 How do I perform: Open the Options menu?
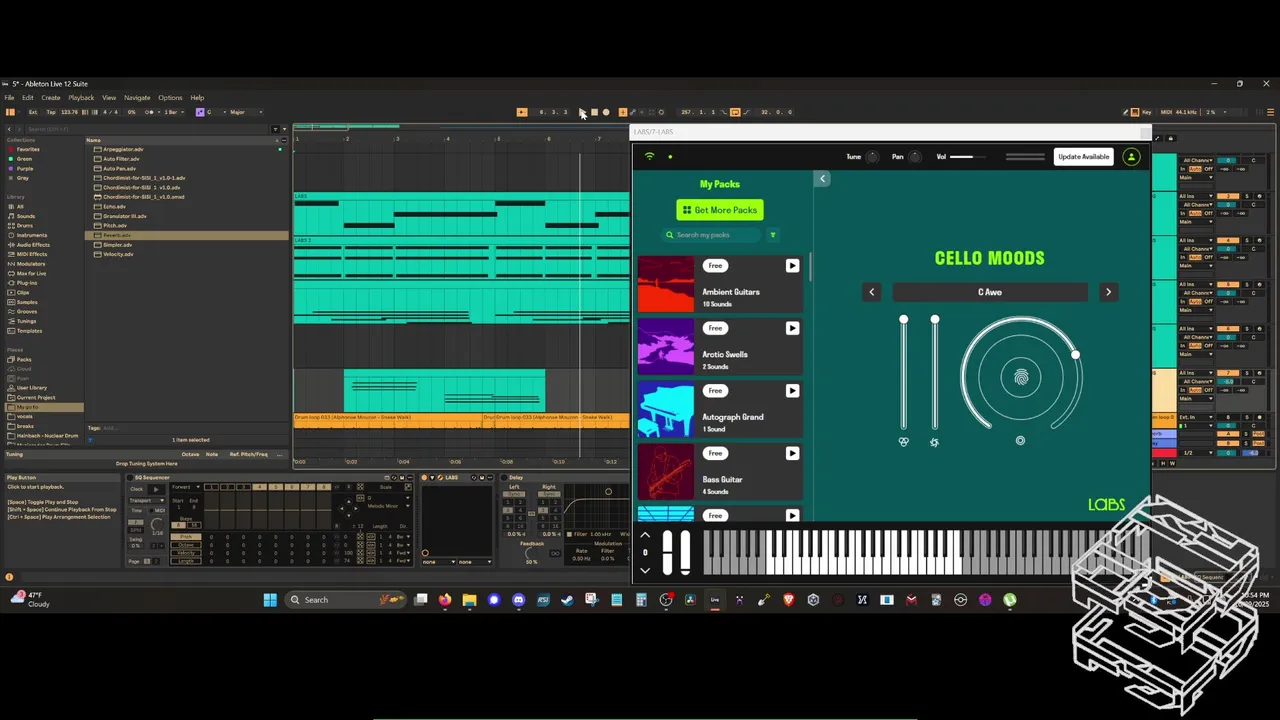pos(170,98)
